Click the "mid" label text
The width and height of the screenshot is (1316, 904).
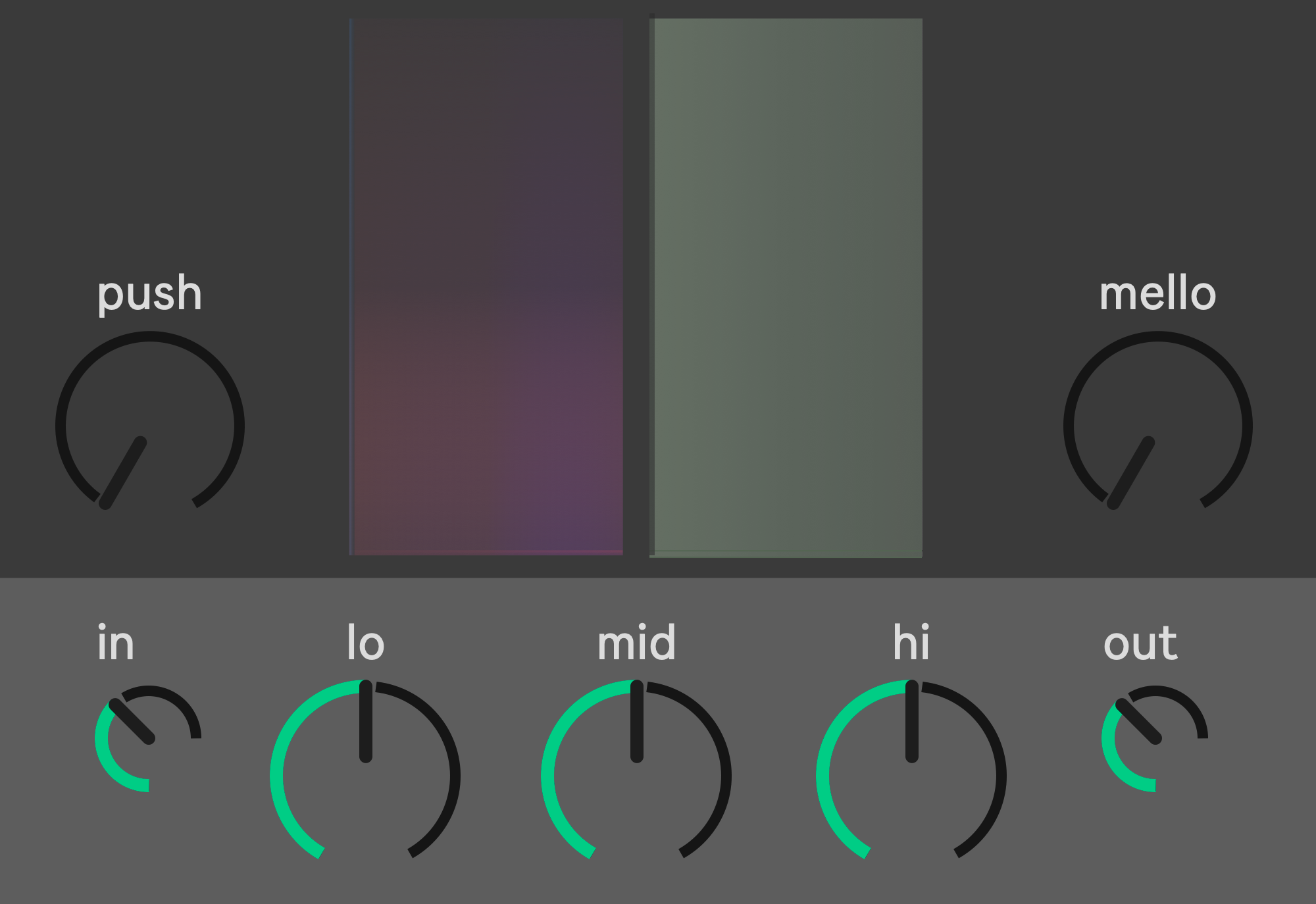[x=636, y=643]
